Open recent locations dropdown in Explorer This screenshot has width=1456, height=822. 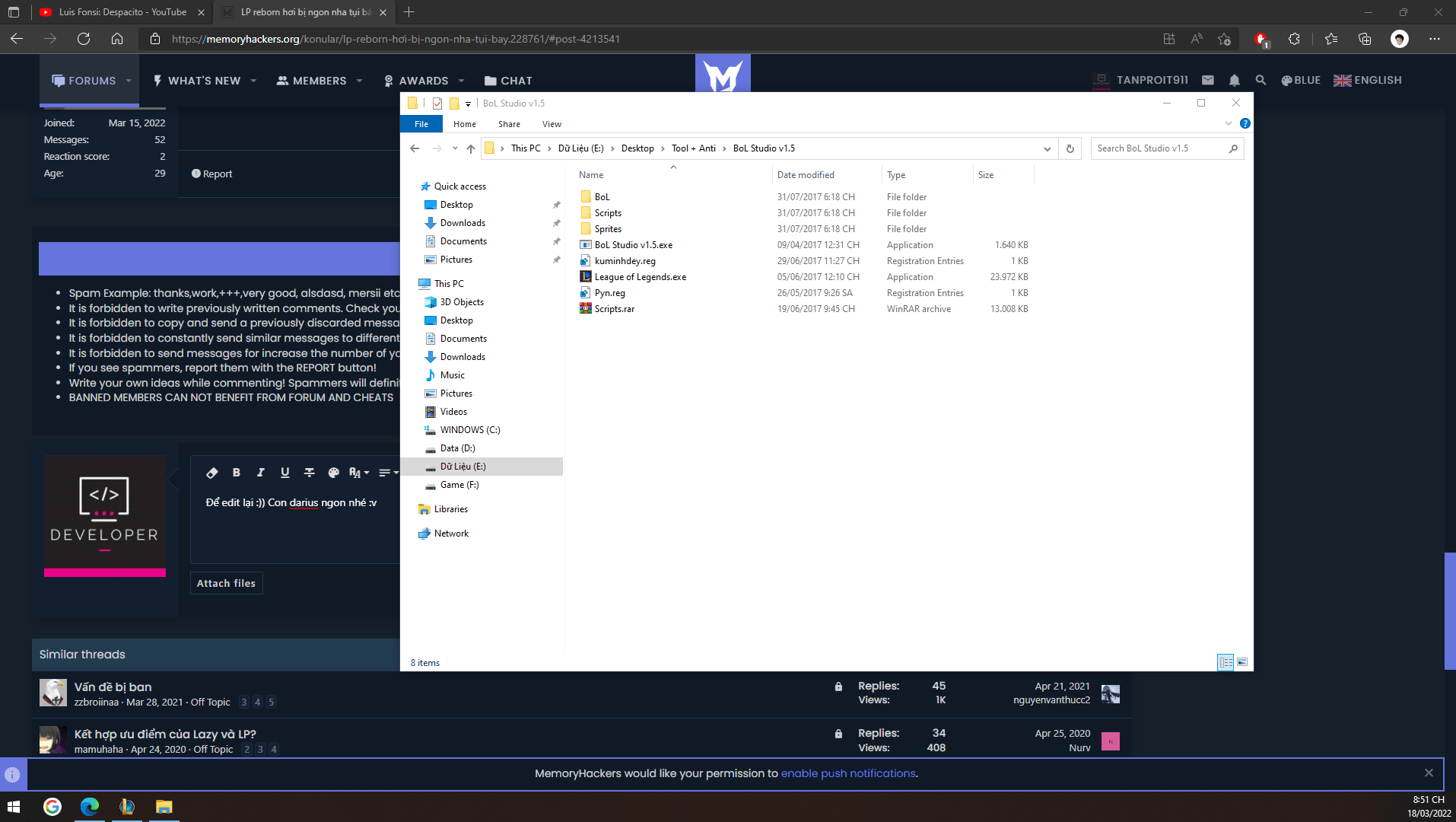pyautogui.click(x=455, y=148)
